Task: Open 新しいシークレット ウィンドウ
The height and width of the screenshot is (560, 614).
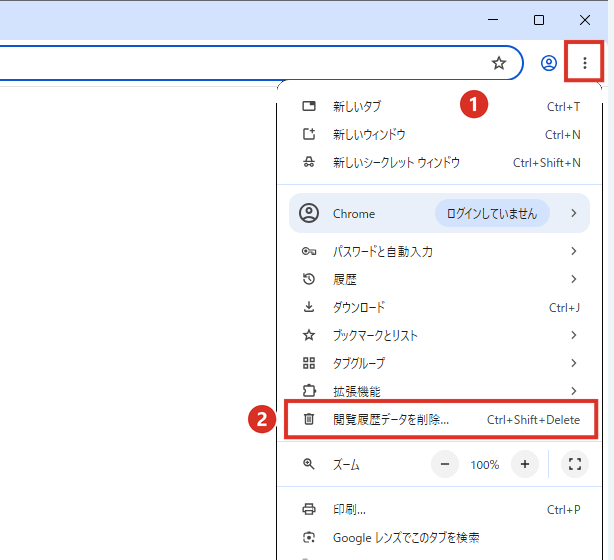Action: 439,163
